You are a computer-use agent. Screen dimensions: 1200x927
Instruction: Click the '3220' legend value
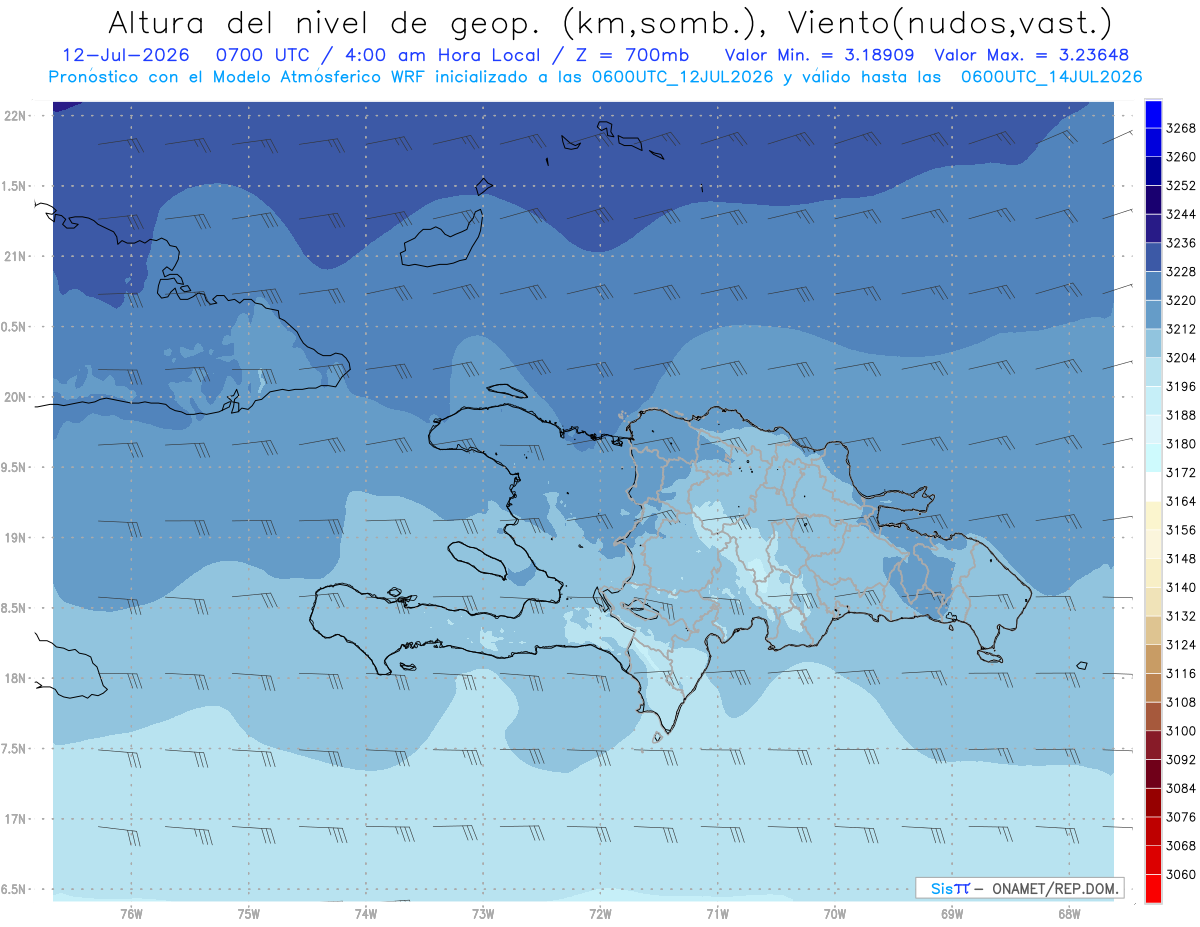[x=1181, y=300]
